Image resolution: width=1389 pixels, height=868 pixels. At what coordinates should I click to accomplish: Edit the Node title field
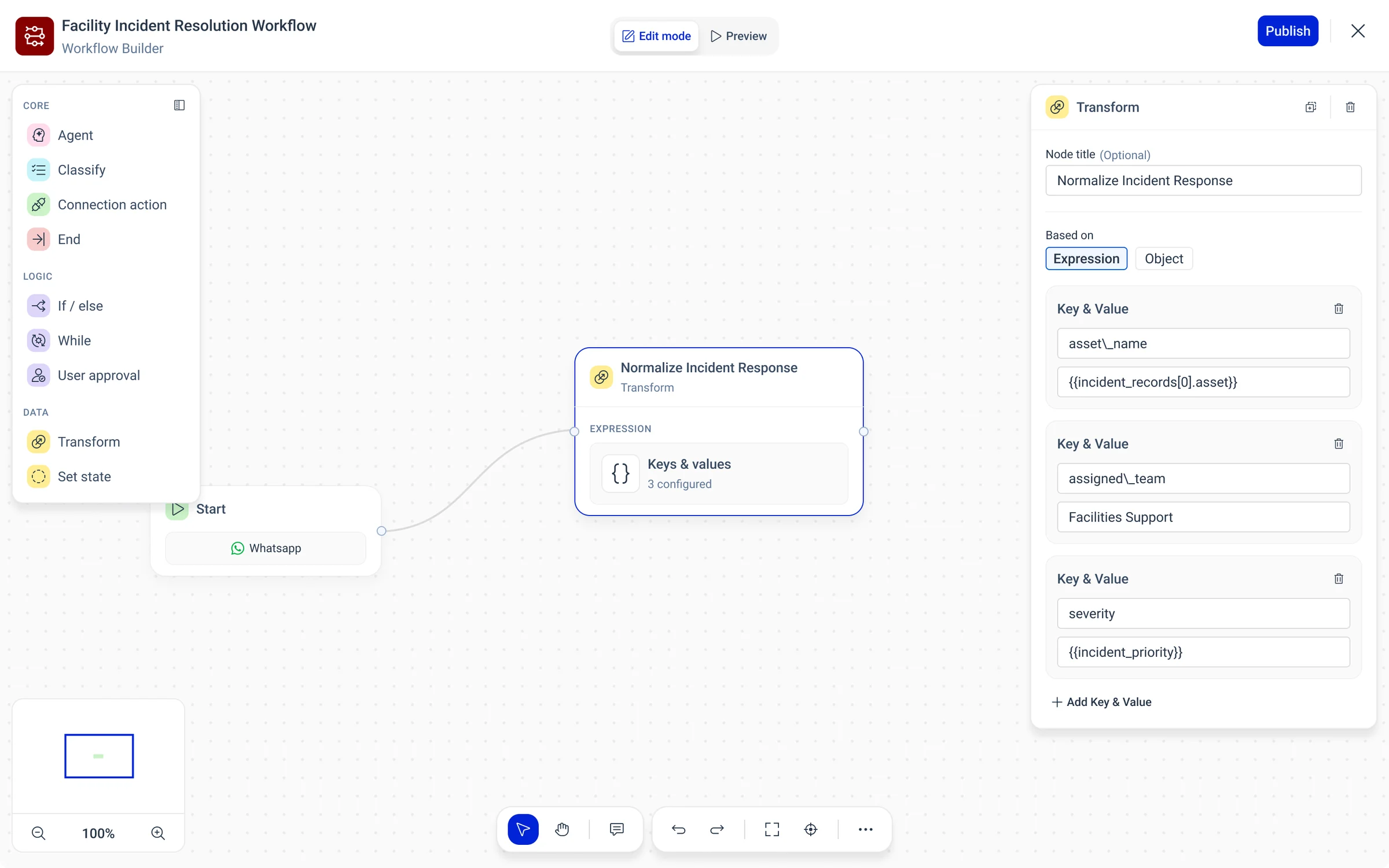click(x=1203, y=181)
